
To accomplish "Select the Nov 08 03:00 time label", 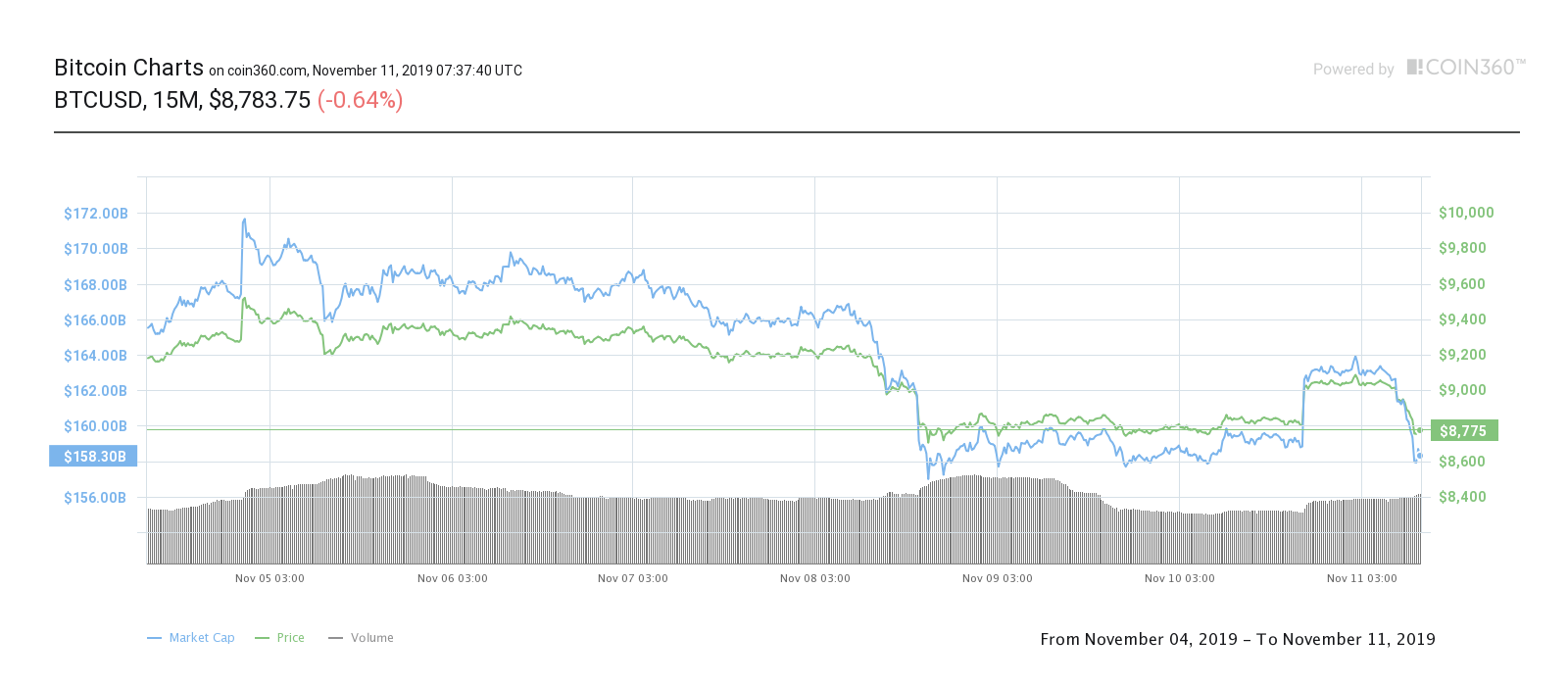I will [815, 578].
